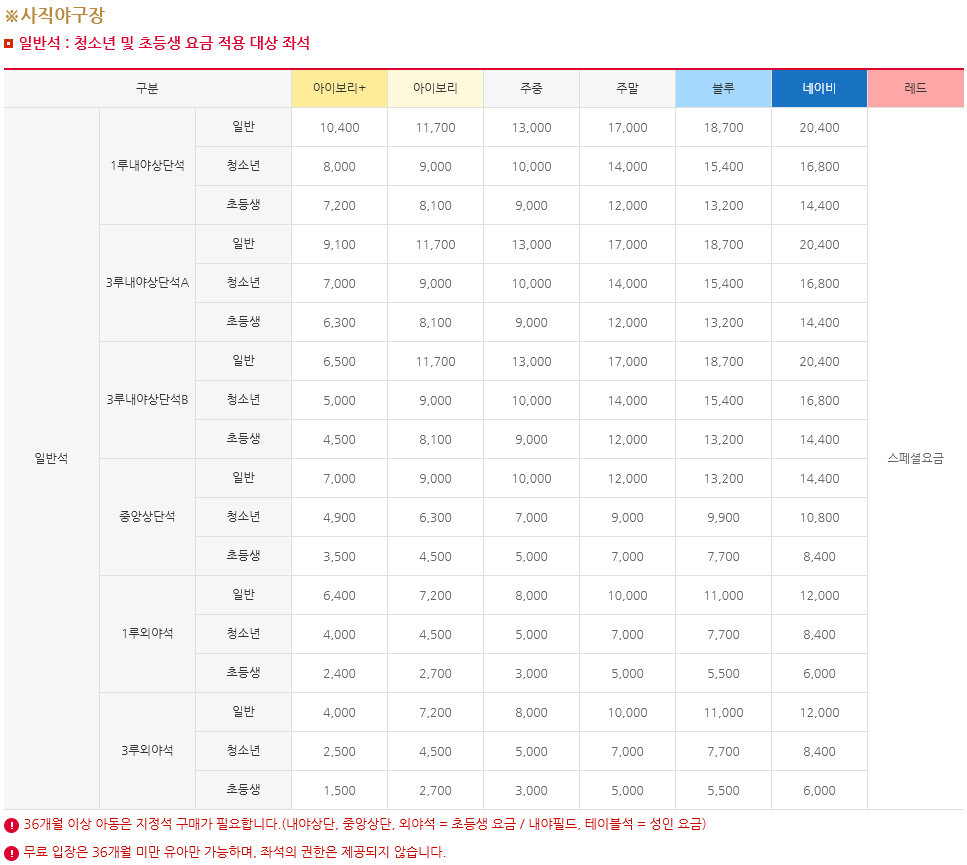Click the 9,100 price for 3루내야상단석A 일반

(339, 245)
